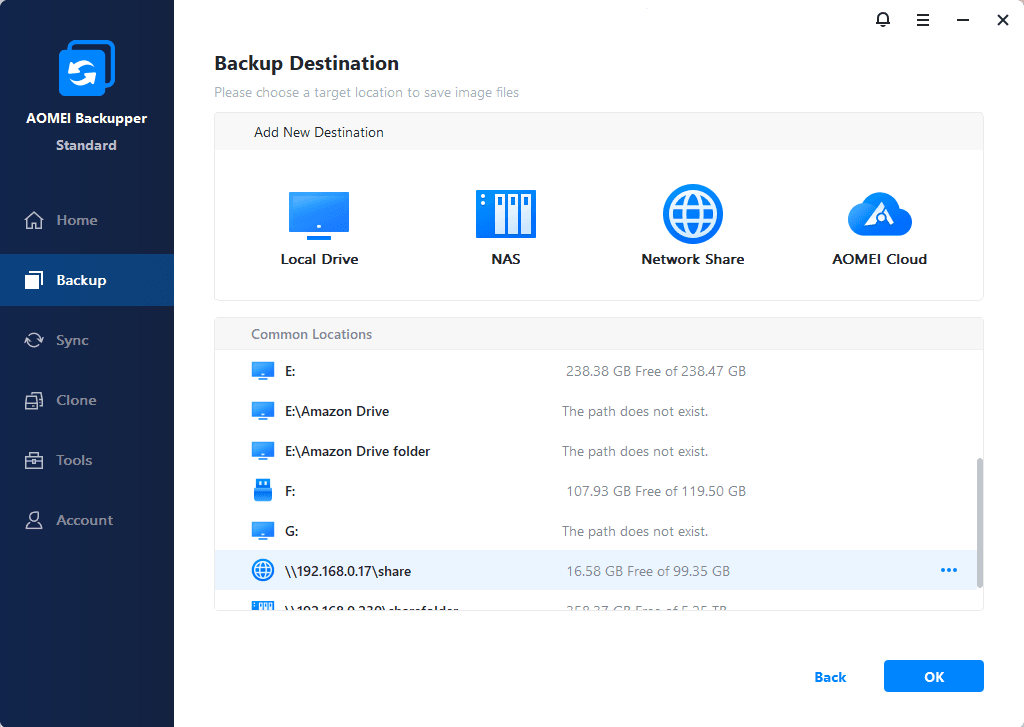Viewport: 1024px width, 727px height.
Task: Open the Sync section
Action: coord(72,340)
